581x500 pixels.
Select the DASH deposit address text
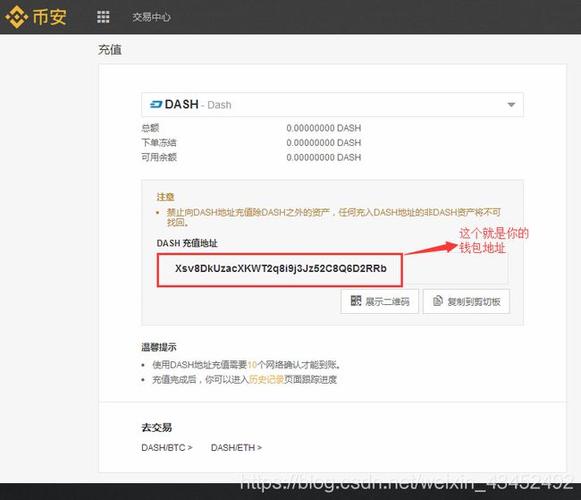click(280, 268)
